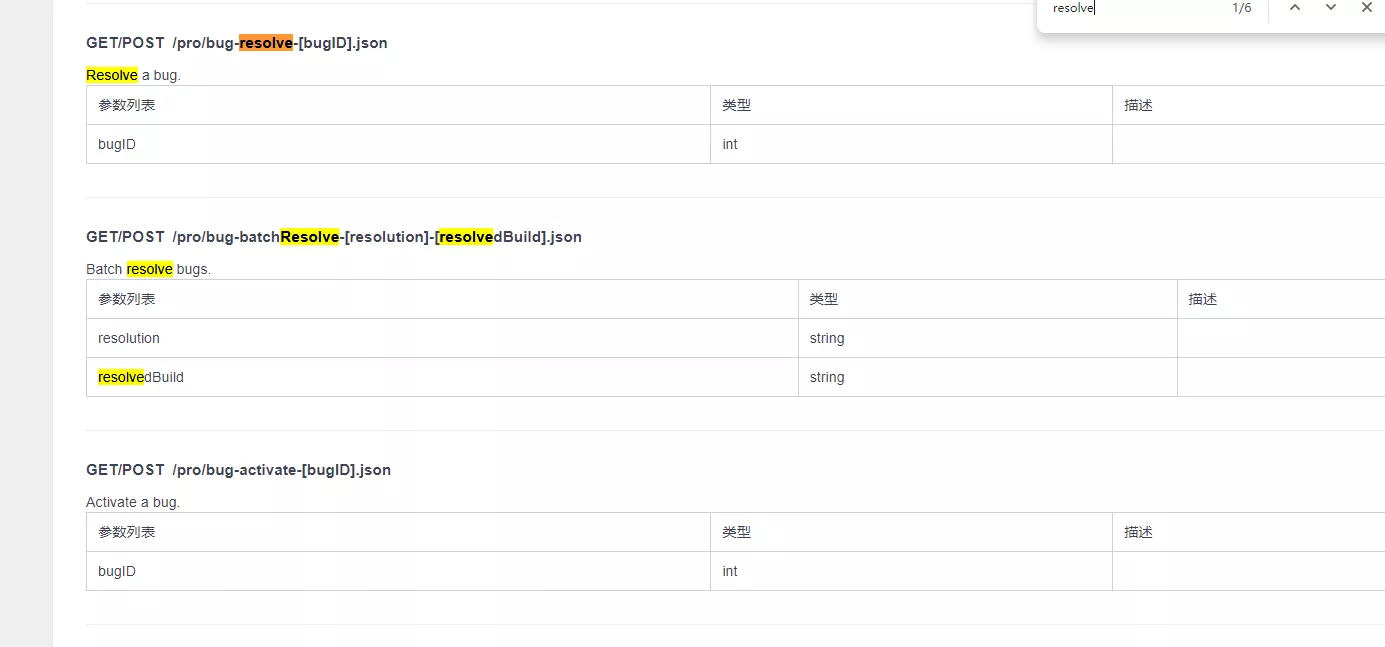Go to previous find match arrow

[1295, 8]
